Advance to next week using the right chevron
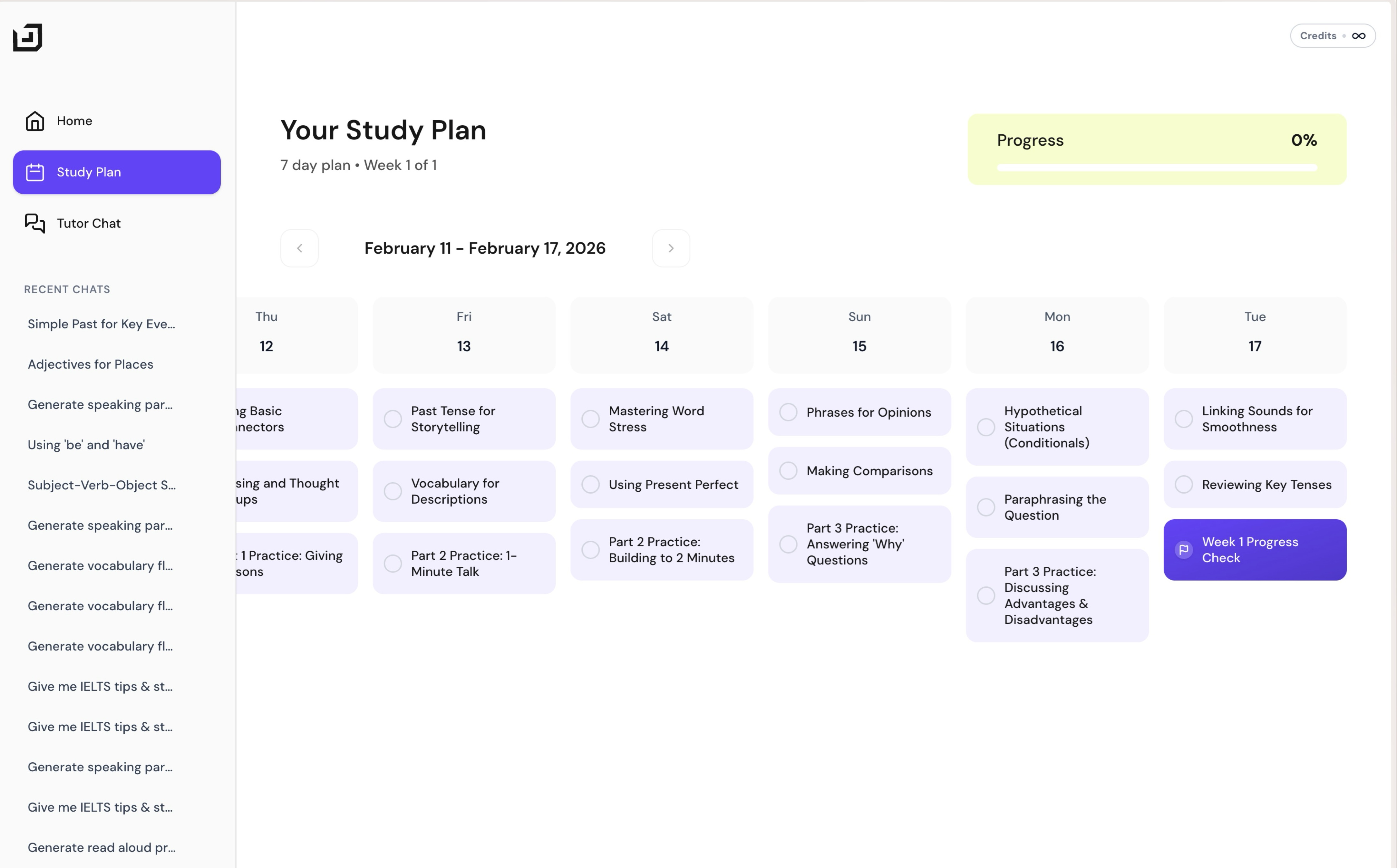This screenshot has height=868, width=1397. 671,248
